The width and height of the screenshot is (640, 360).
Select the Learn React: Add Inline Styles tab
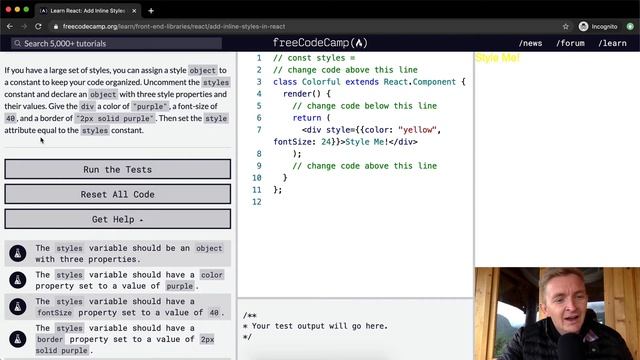[88, 11]
